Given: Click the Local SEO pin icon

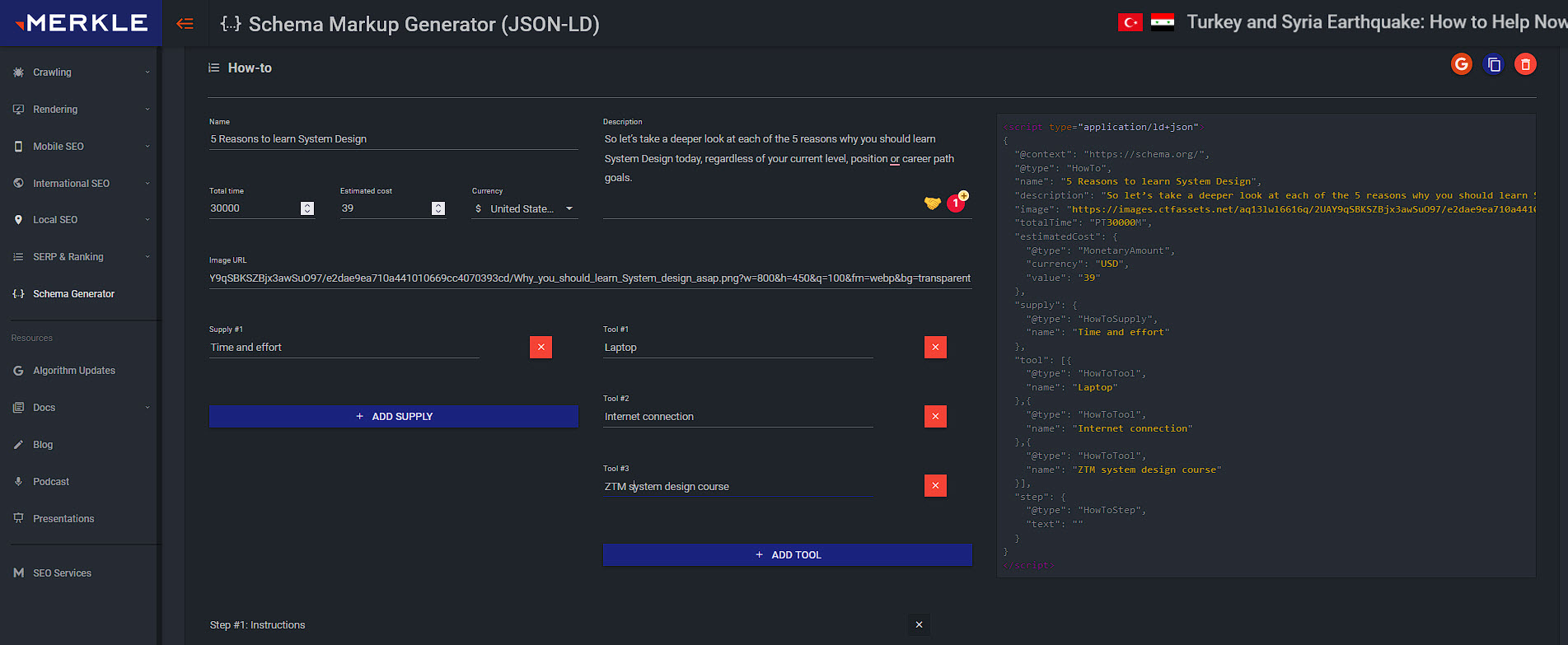Looking at the screenshot, I should tap(18, 220).
